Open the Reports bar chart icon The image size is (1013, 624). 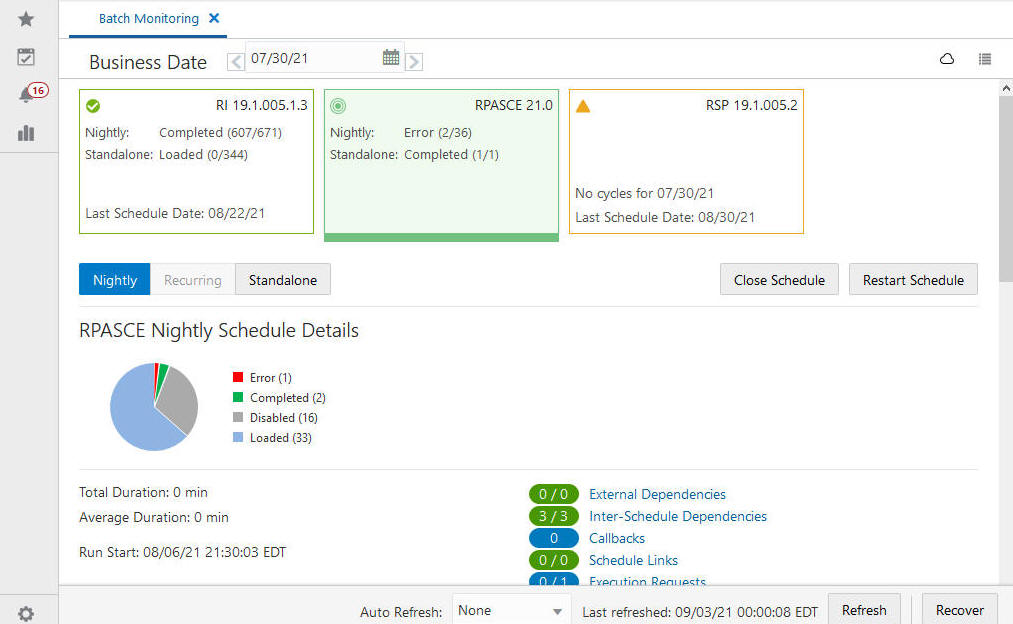coord(26,133)
